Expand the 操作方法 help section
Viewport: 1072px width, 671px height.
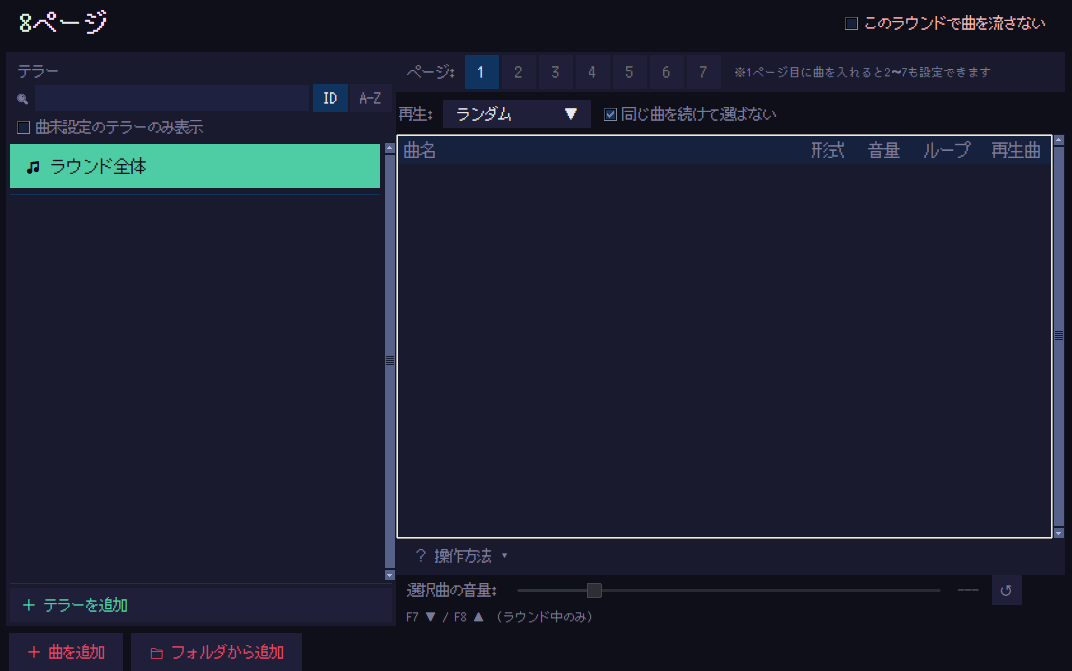coord(463,555)
